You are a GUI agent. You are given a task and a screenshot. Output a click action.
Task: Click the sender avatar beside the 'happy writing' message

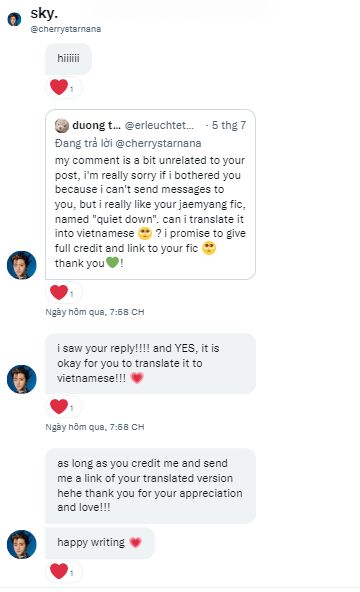point(22,544)
